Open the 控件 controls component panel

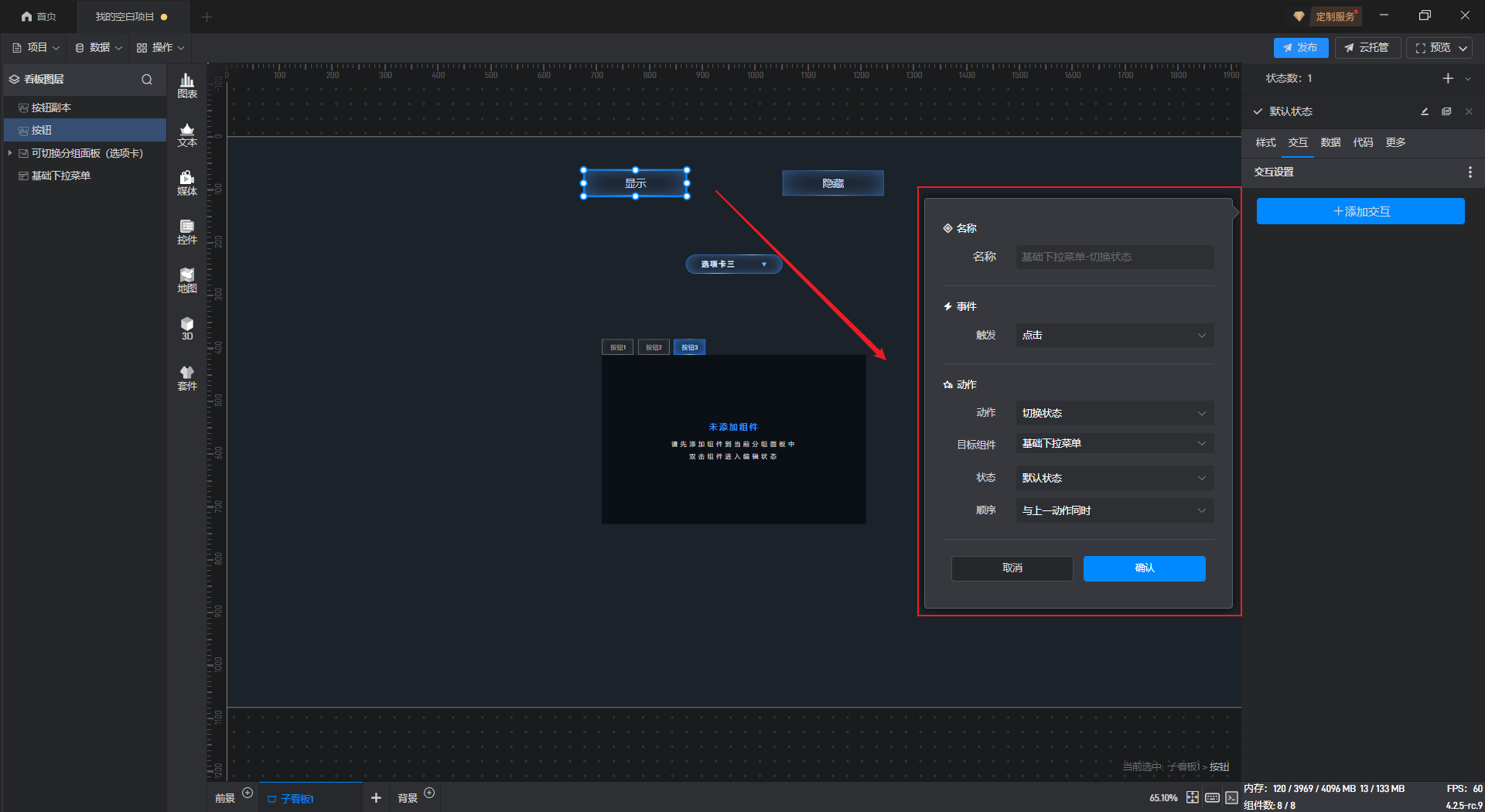[187, 232]
